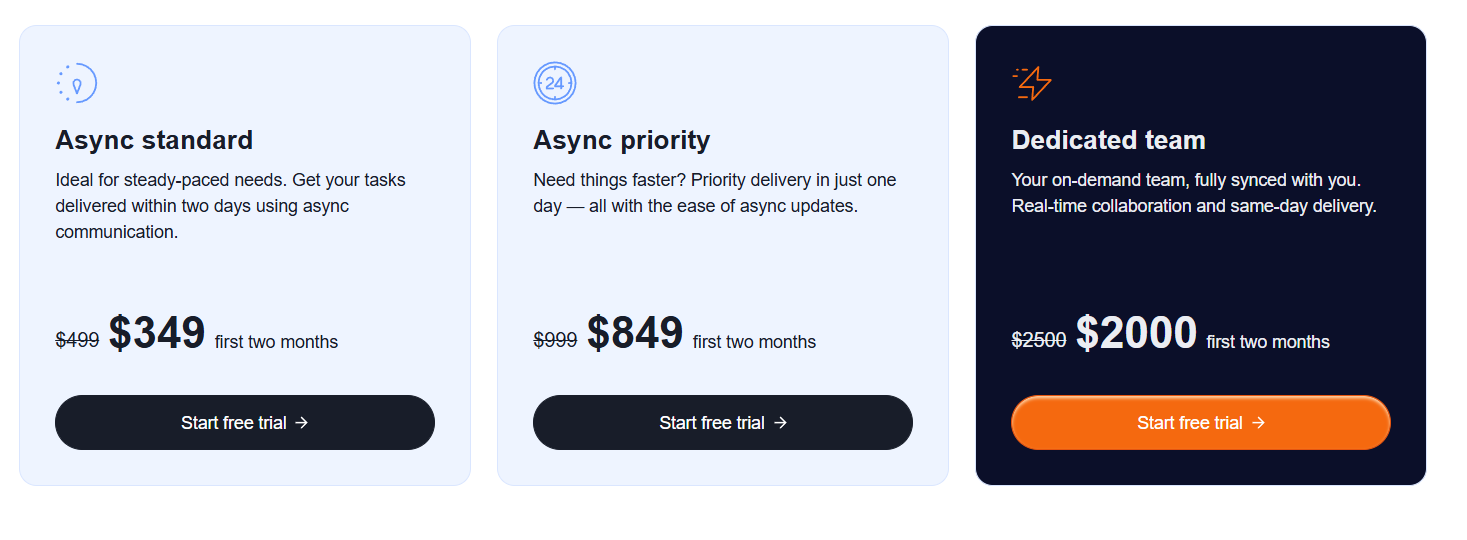The image size is (1467, 540).
Task: Click the Async standard heading
Action: click(154, 140)
